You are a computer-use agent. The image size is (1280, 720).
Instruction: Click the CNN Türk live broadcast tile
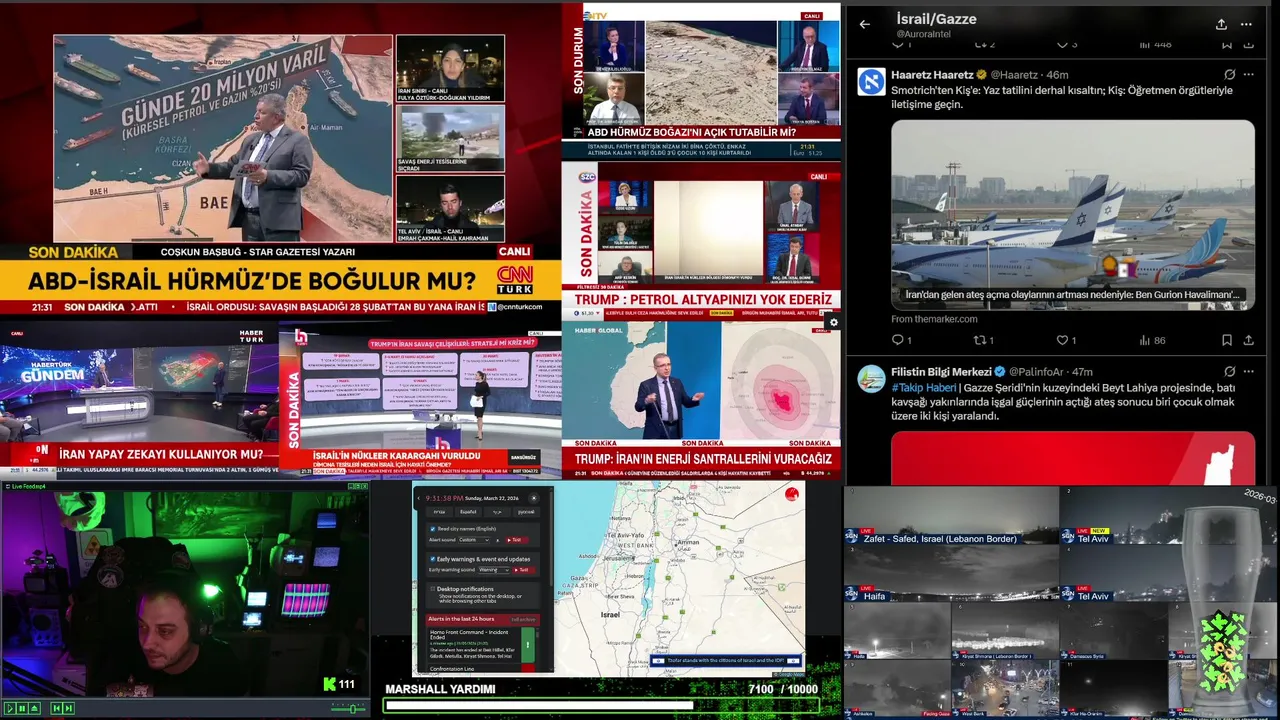pyautogui.click(x=280, y=160)
